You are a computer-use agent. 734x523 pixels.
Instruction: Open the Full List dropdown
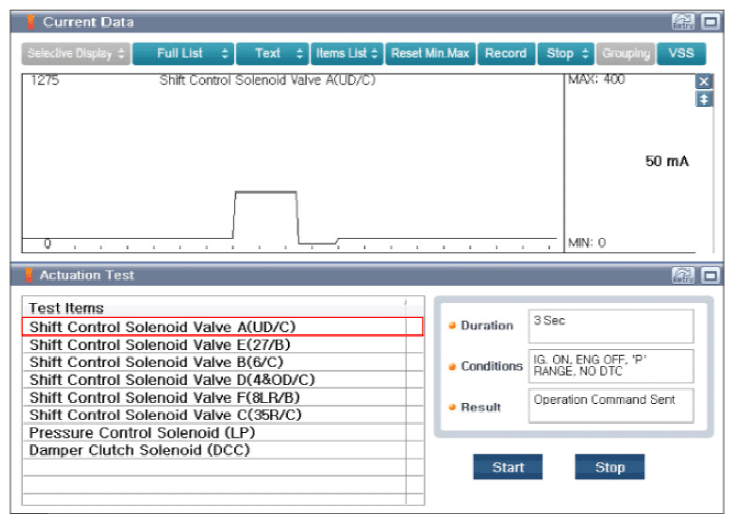coord(184,53)
